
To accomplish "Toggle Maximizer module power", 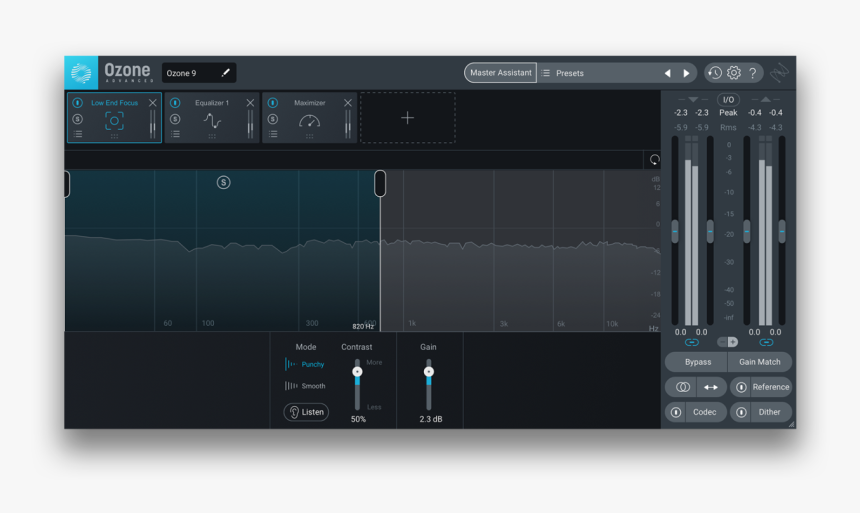I will (x=273, y=103).
